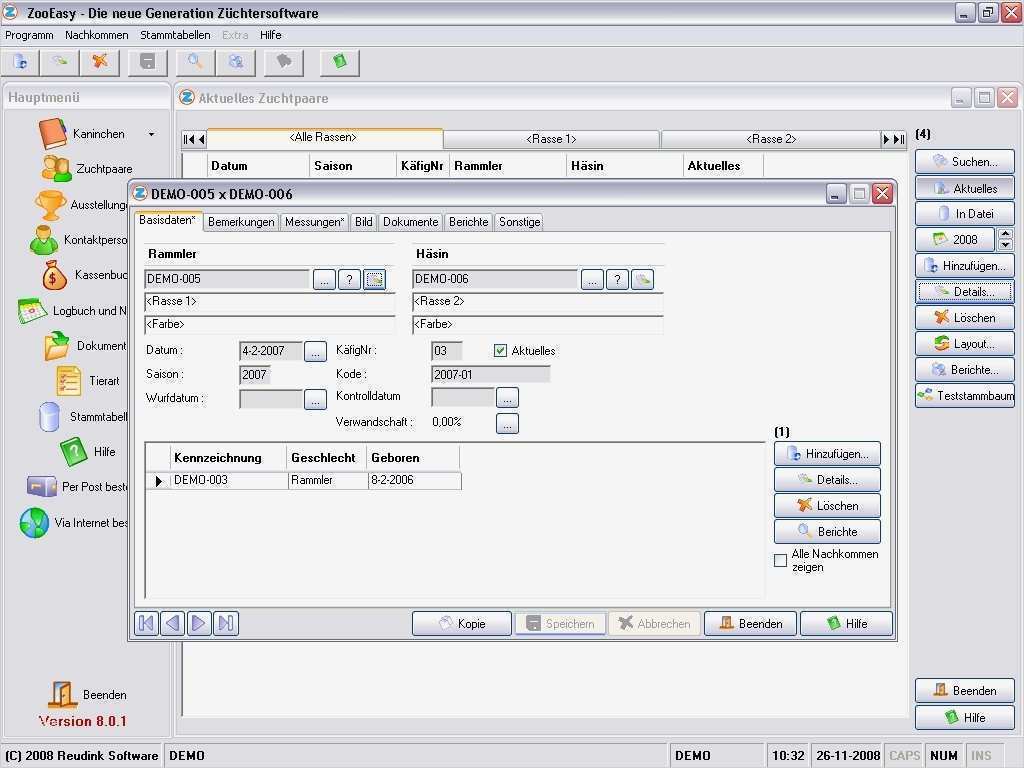Screen dimensions: 1024x768
Task: Click Hinzufügen button for offspring list
Action: click(x=827, y=454)
